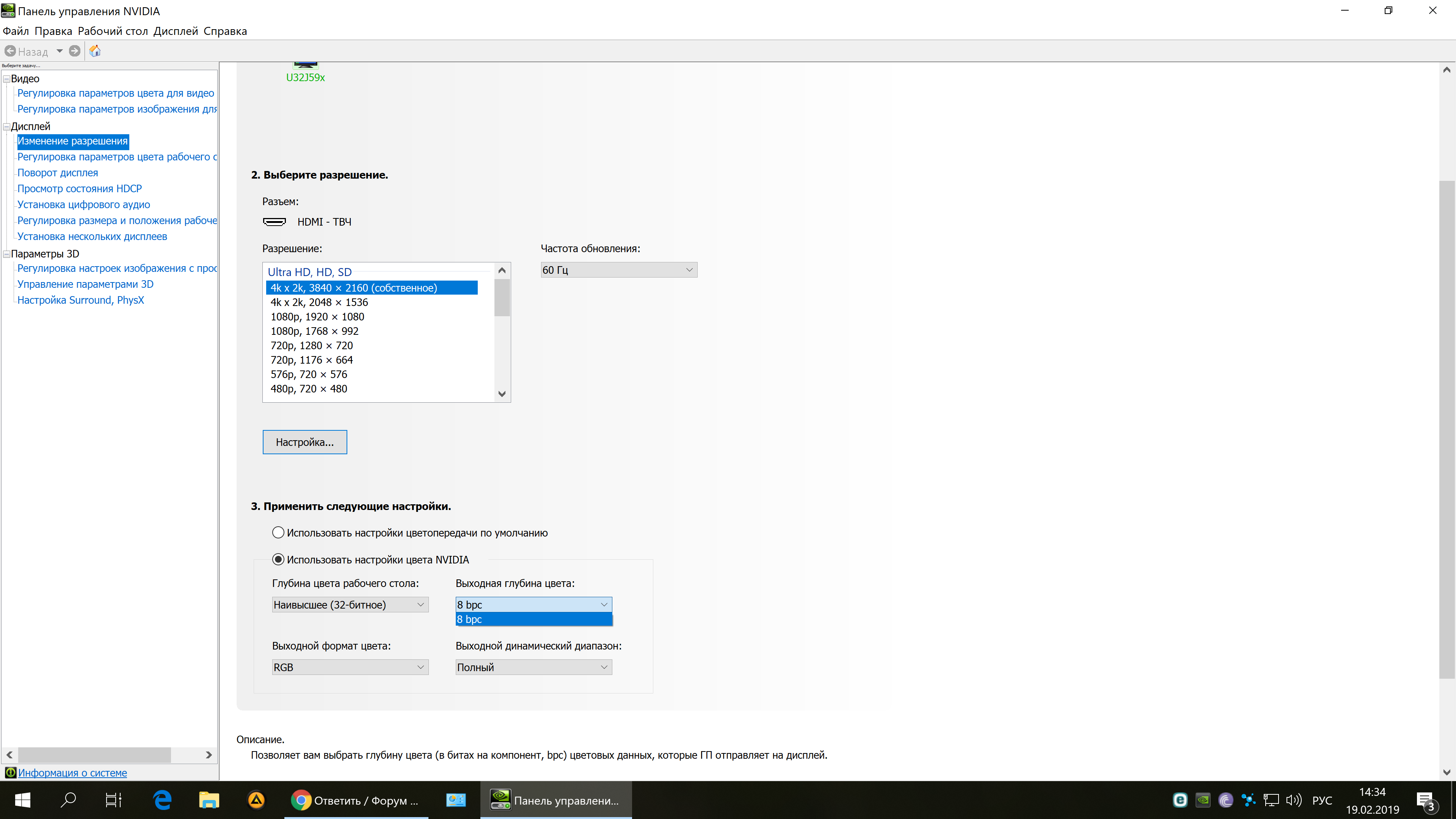1456x819 pixels.
Task: Select resolution 720p, 1280 × 720
Action: tap(371, 346)
